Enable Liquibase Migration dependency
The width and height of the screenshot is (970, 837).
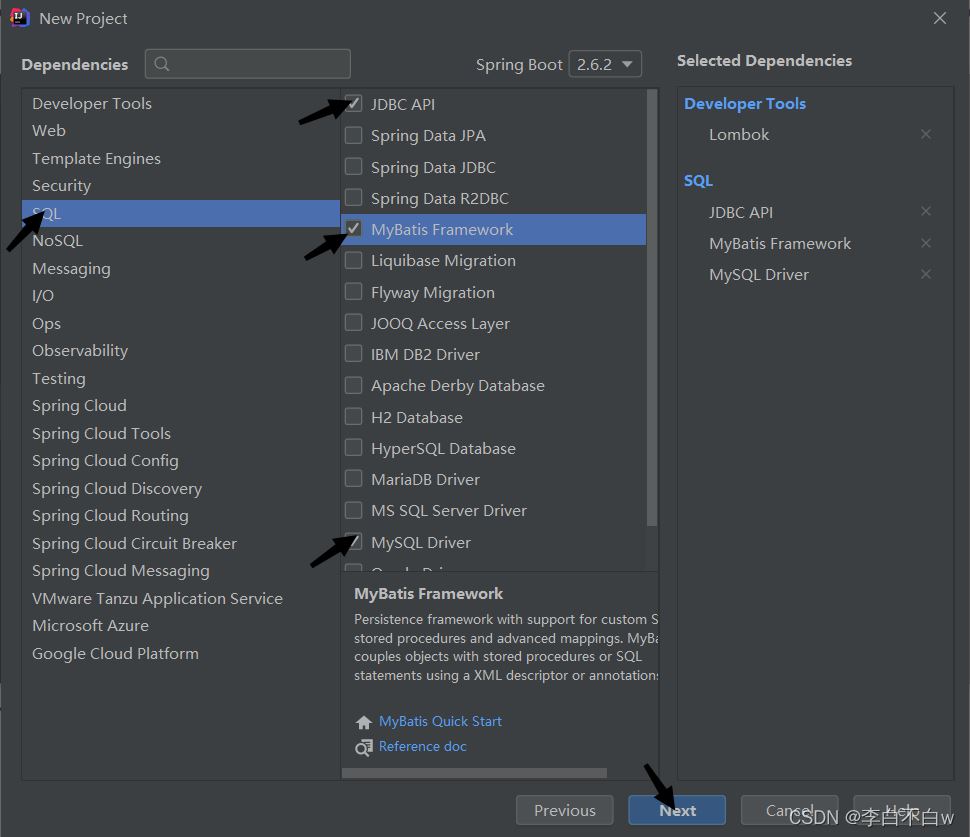pyautogui.click(x=353, y=260)
